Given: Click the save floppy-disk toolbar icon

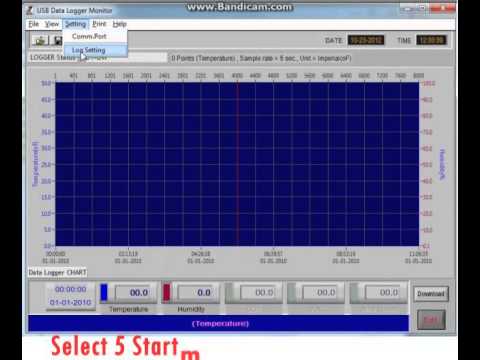Looking at the screenshot, I should tap(58, 41).
